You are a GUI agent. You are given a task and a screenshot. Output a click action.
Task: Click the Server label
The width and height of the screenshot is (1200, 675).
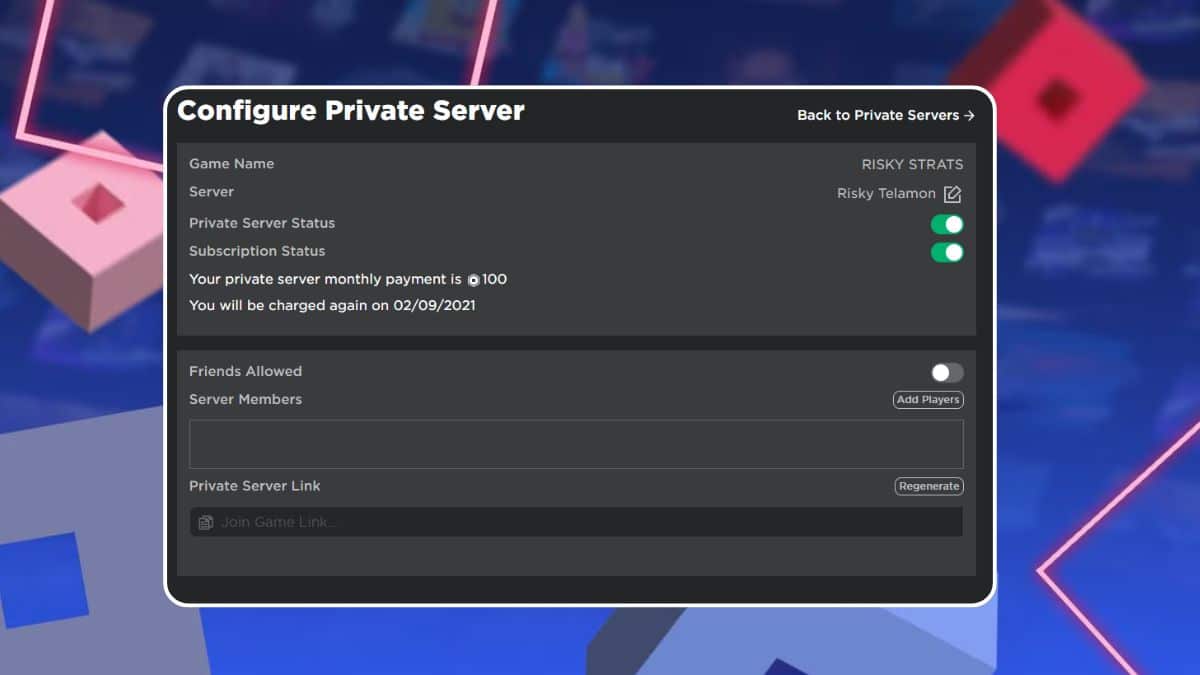(x=211, y=192)
